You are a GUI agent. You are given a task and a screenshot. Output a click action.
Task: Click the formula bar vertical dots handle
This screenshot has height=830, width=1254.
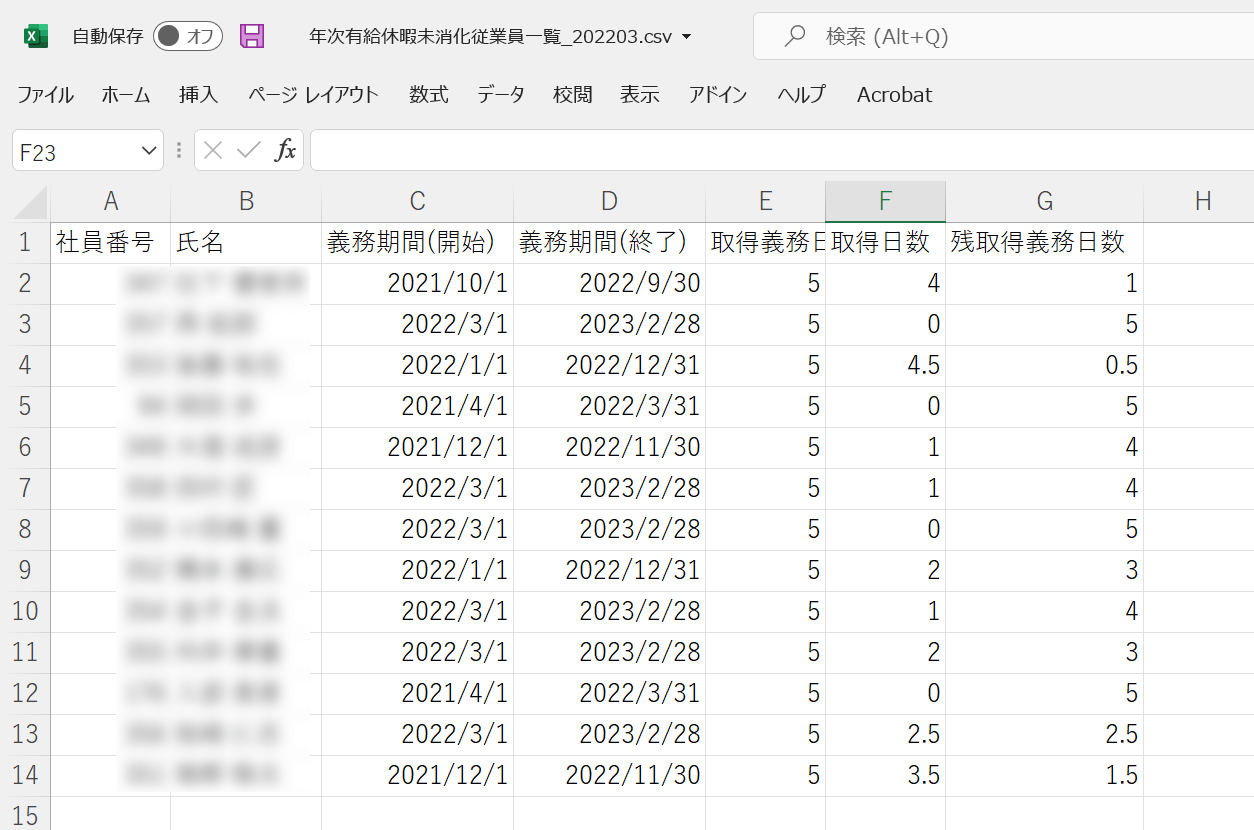pyautogui.click(x=179, y=151)
